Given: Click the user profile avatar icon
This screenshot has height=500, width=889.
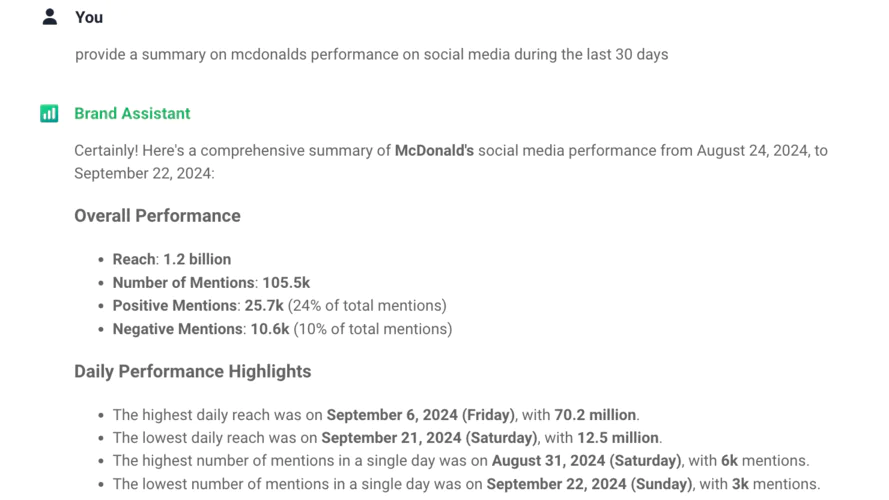Looking at the screenshot, I should (x=50, y=17).
